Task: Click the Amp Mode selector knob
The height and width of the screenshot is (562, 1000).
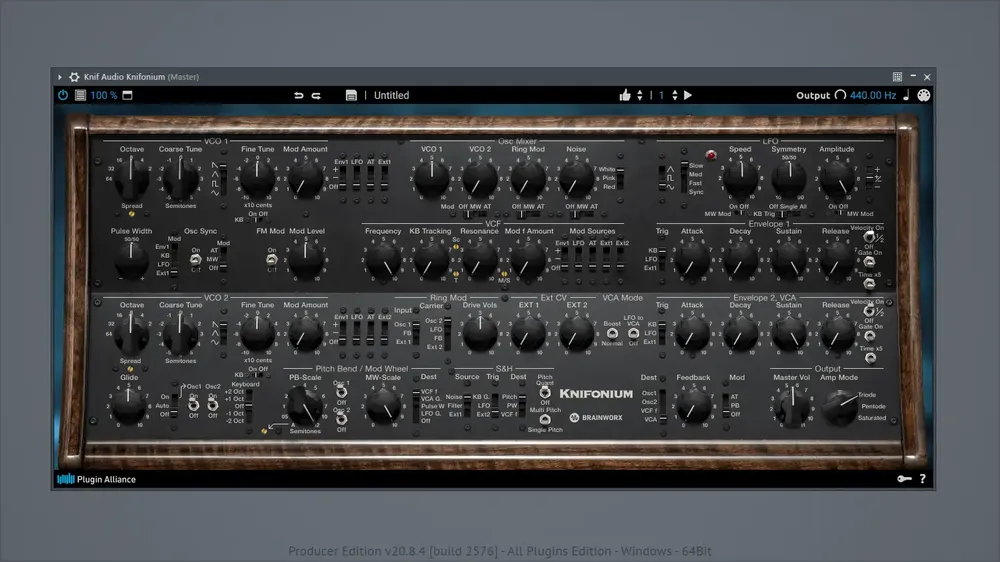Action: [839, 407]
